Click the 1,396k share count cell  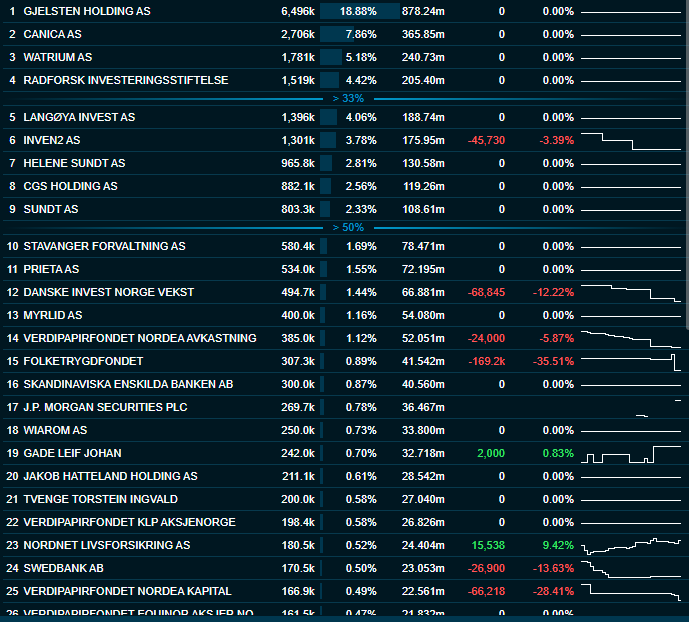click(298, 117)
